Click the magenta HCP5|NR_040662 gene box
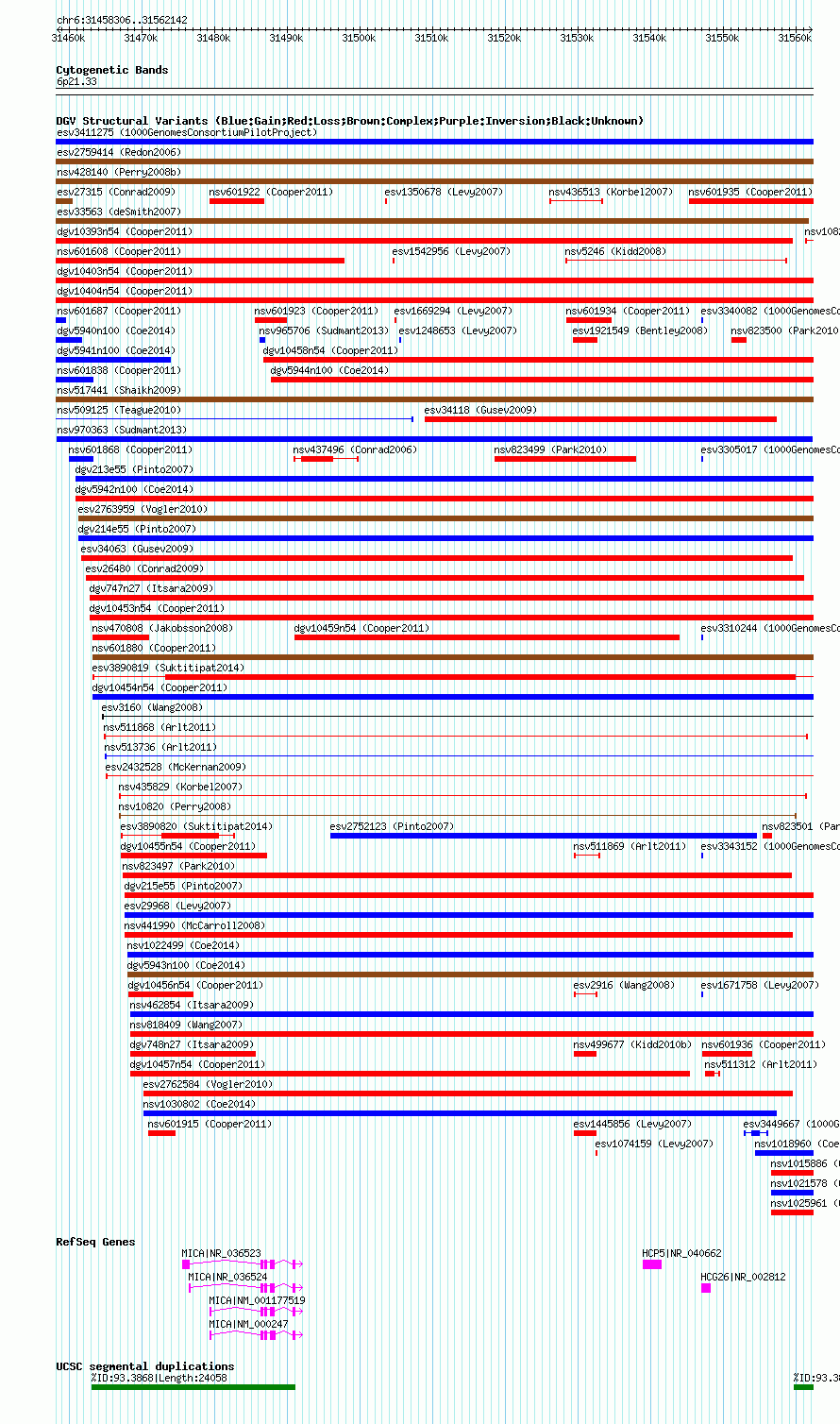The width and height of the screenshot is (840, 1424). pos(652,1264)
